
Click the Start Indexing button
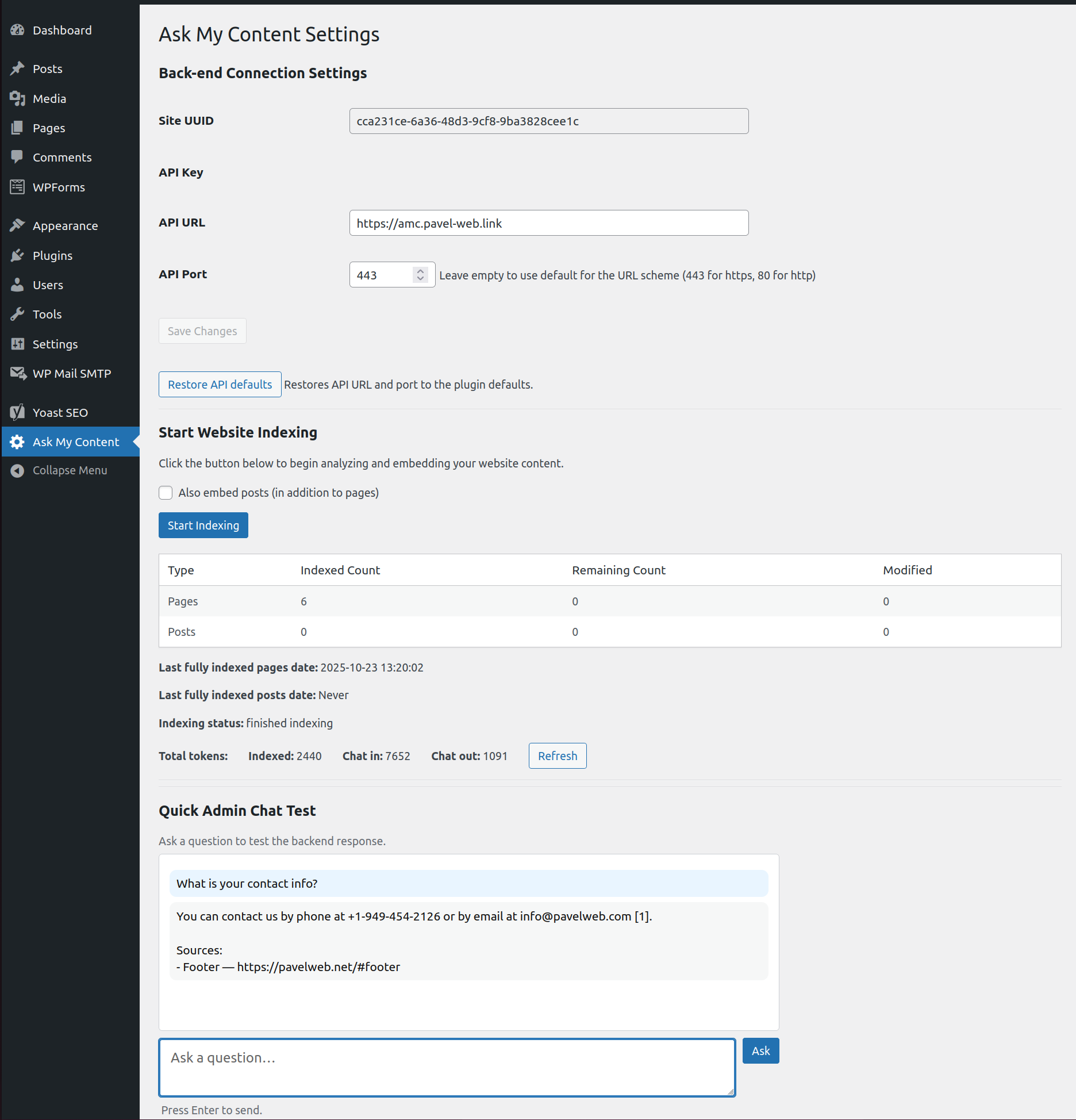pos(203,525)
